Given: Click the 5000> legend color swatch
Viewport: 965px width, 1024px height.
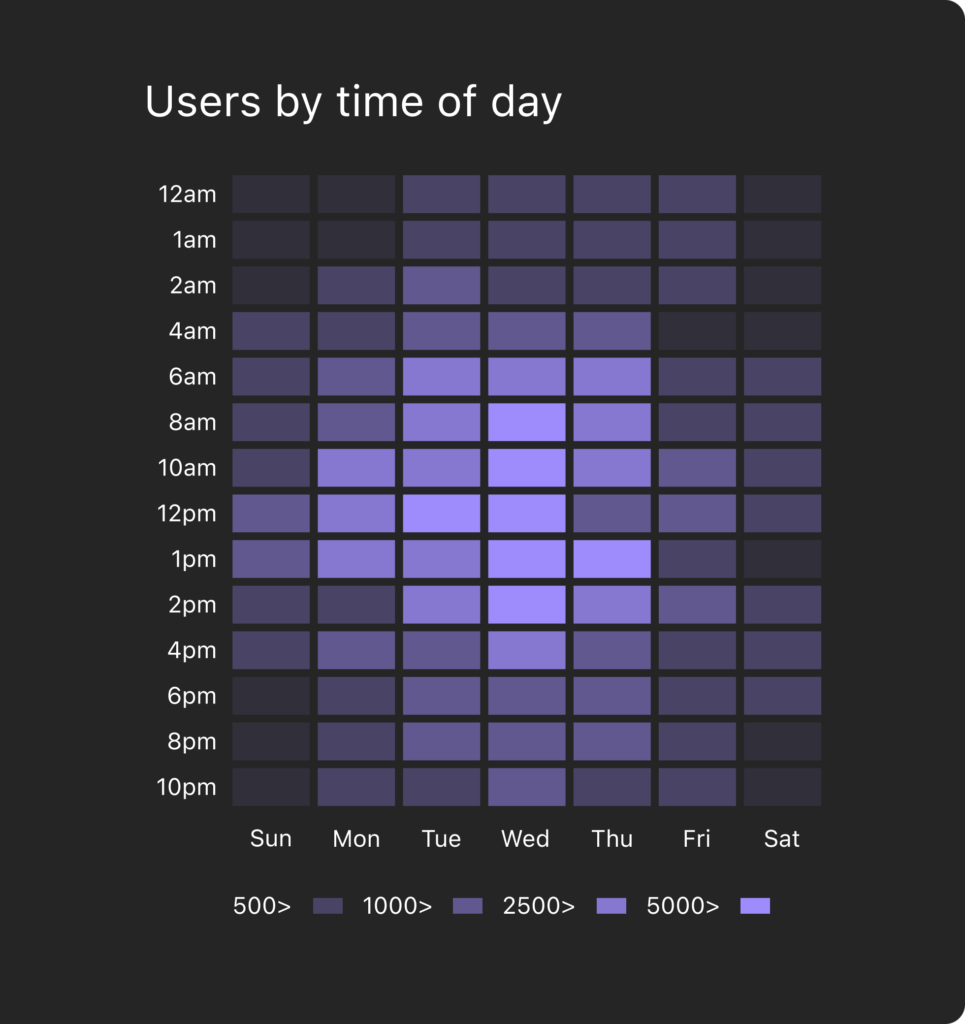Looking at the screenshot, I should 755,906.
